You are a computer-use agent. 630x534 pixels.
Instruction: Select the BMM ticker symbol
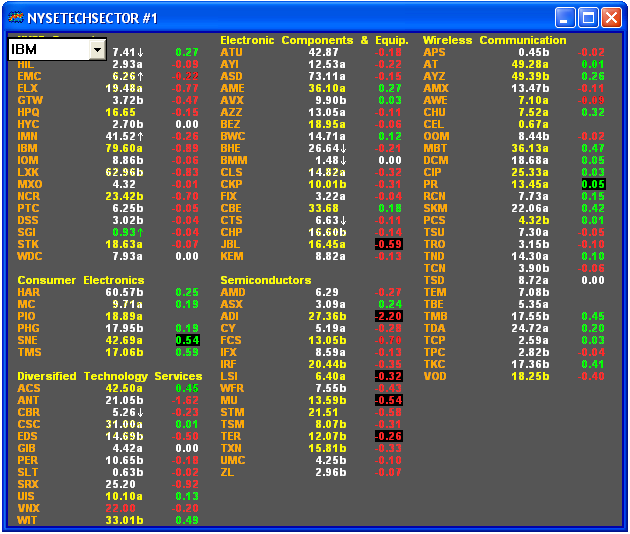tap(234, 160)
